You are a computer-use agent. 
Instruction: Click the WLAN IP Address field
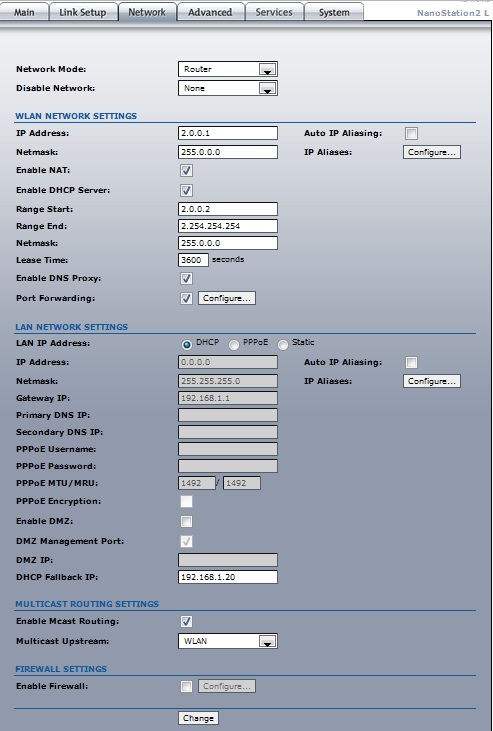pyautogui.click(x=228, y=133)
